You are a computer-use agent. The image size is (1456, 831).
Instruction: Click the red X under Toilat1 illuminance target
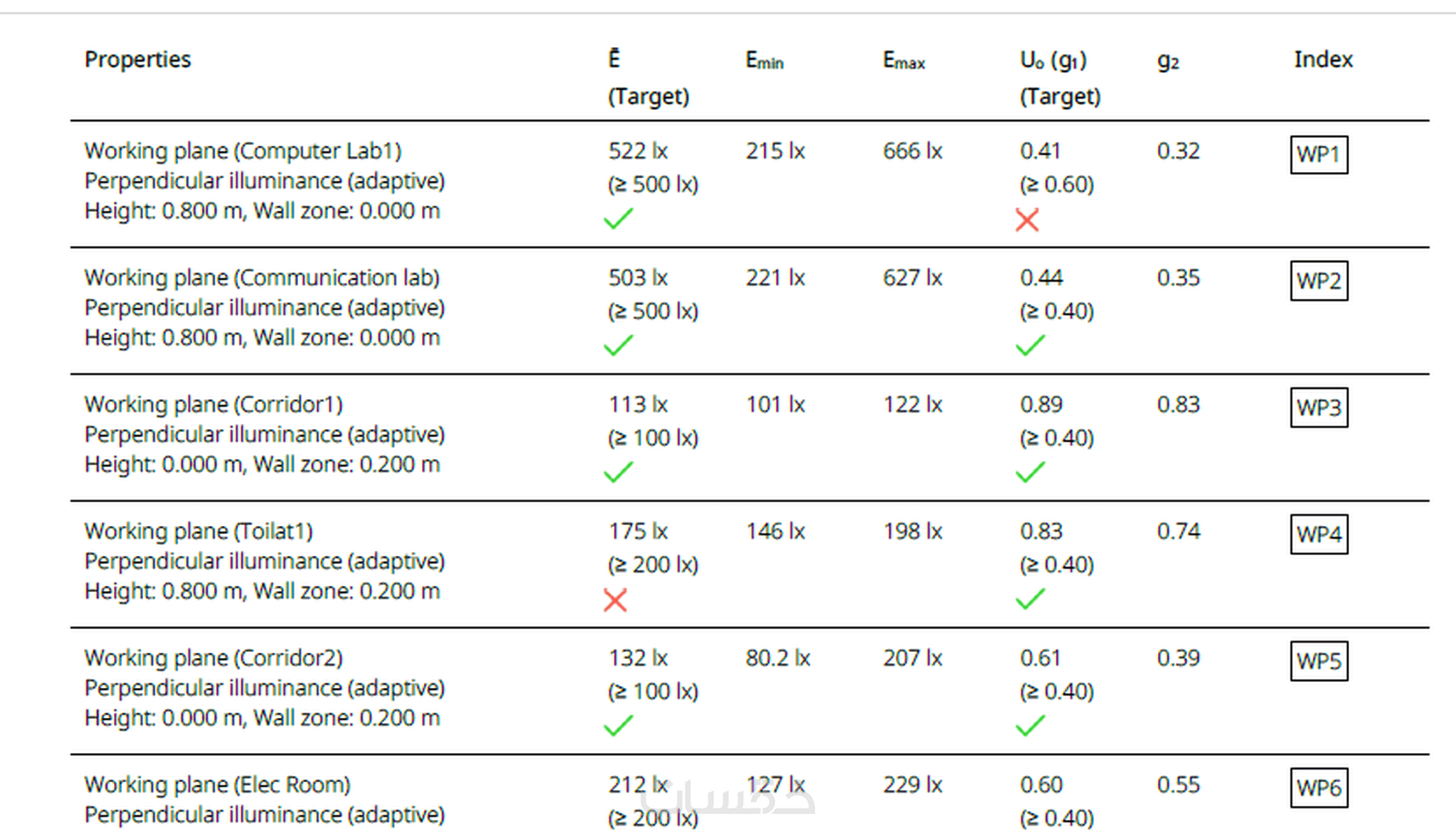coord(615,600)
